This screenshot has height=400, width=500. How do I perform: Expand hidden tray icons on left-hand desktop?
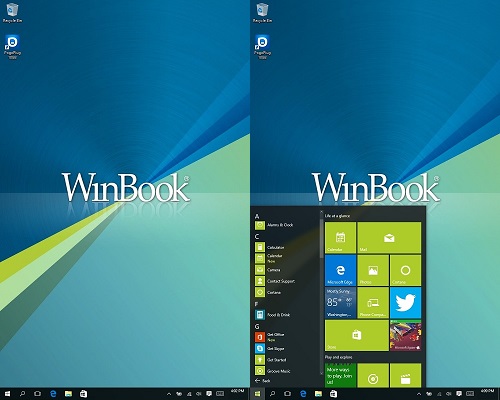click(169, 394)
